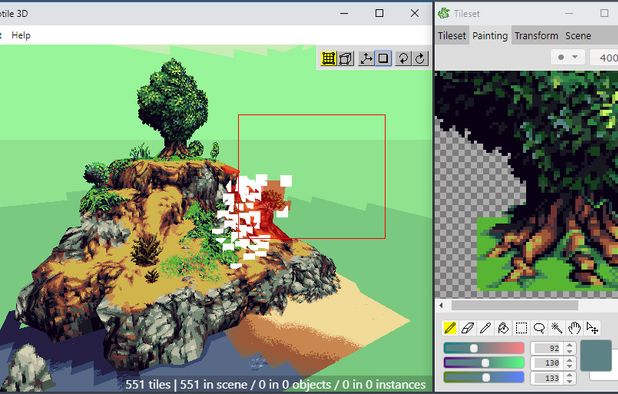Select the Magic Wand tool
The height and width of the screenshot is (394, 618).
pyautogui.click(x=557, y=328)
